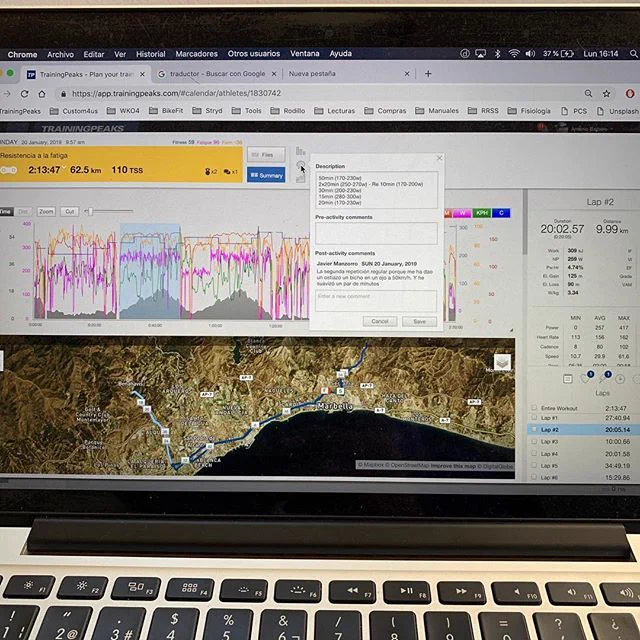
Task: Click Save in comments popup
Action: [419, 322]
